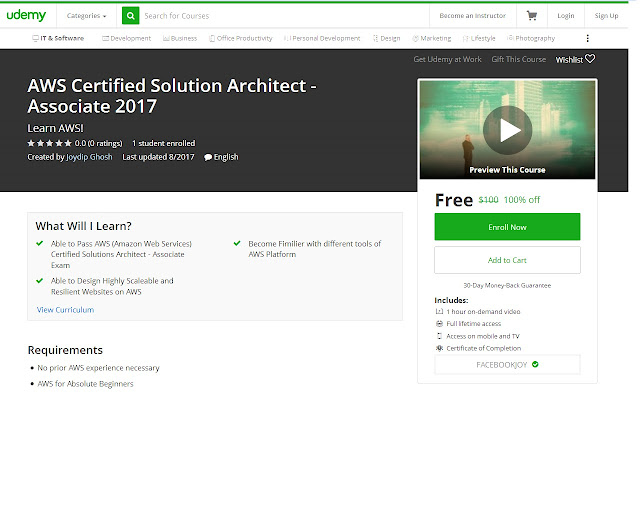Click the green search magnifier button
This screenshot has height=512, width=640.
[131, 16]
